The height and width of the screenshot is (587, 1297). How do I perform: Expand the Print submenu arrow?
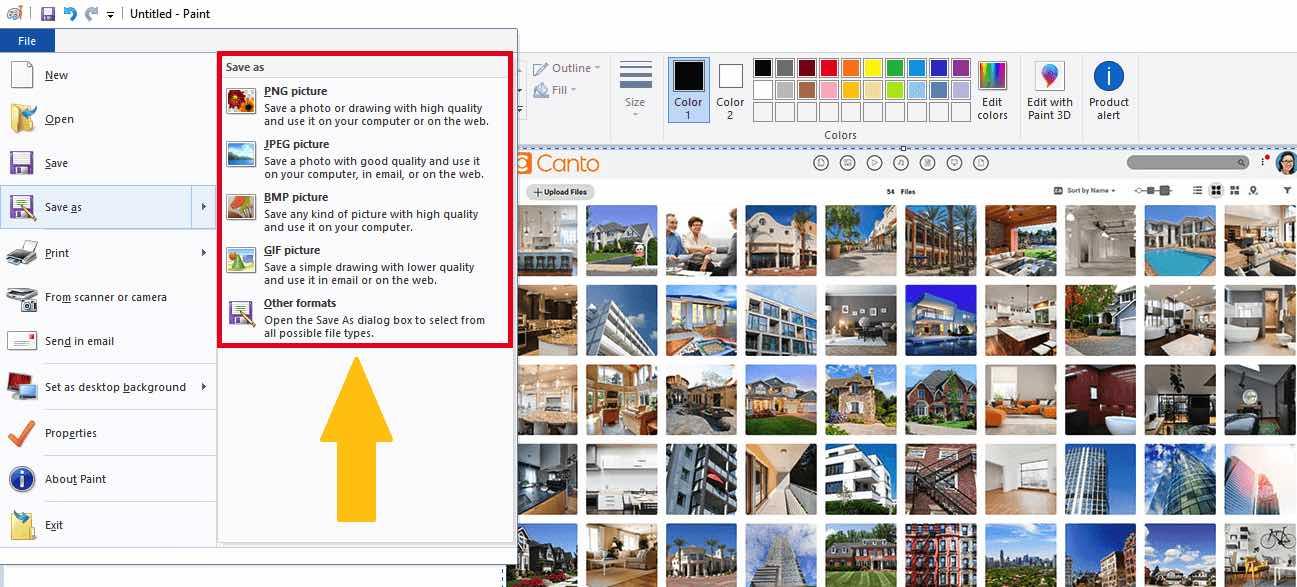[x=203, y=253]
